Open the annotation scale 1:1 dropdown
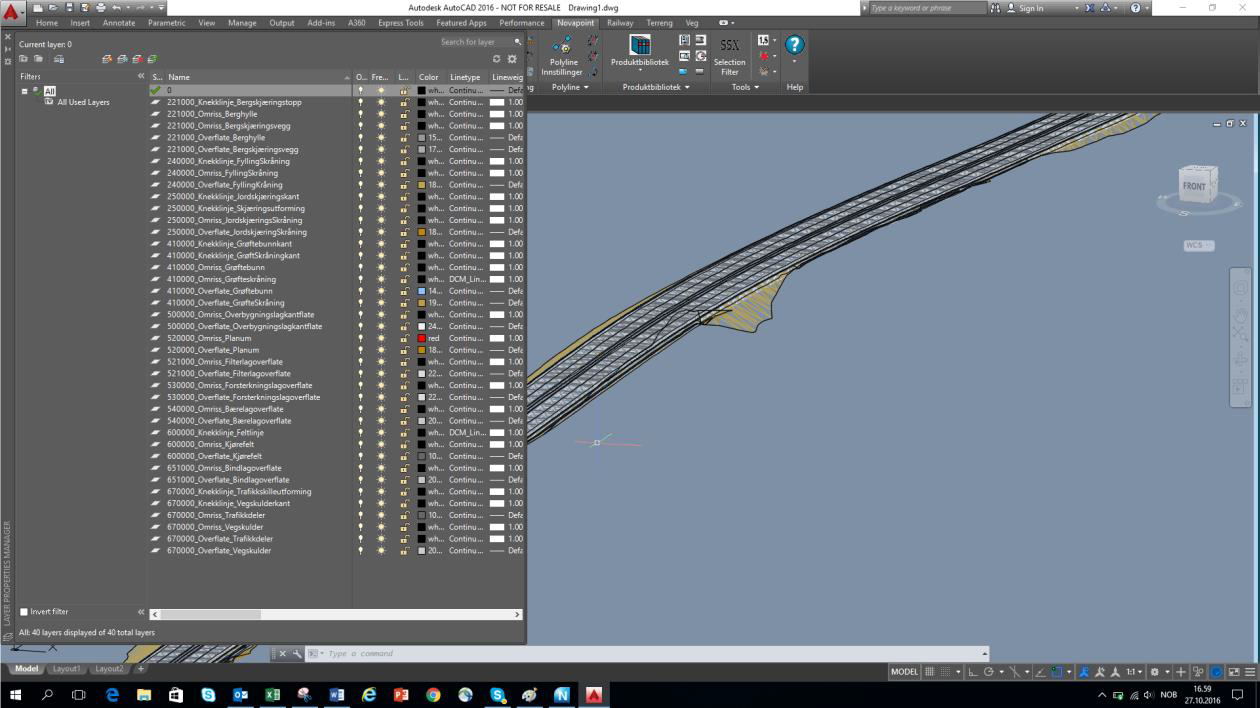The image size is (1260, 708). click(1137, 672)
